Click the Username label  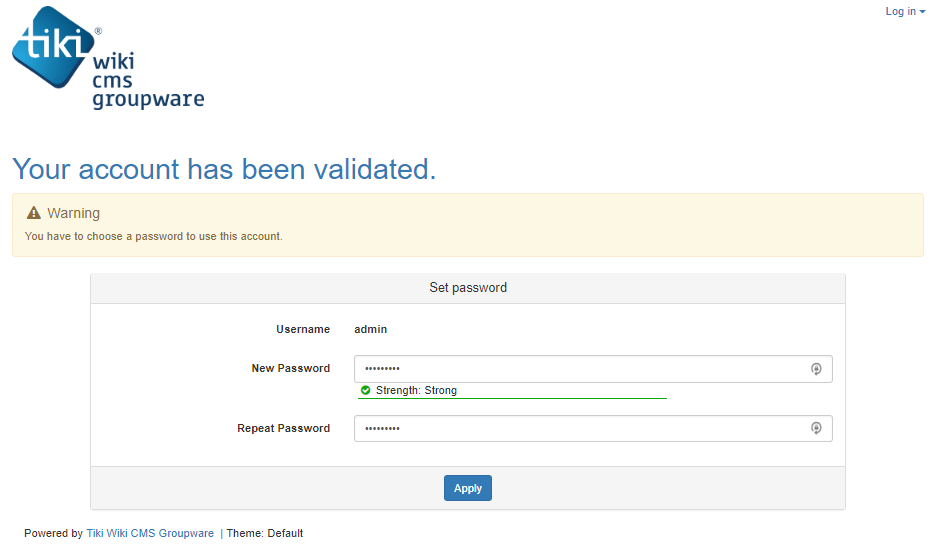point(302,330)
